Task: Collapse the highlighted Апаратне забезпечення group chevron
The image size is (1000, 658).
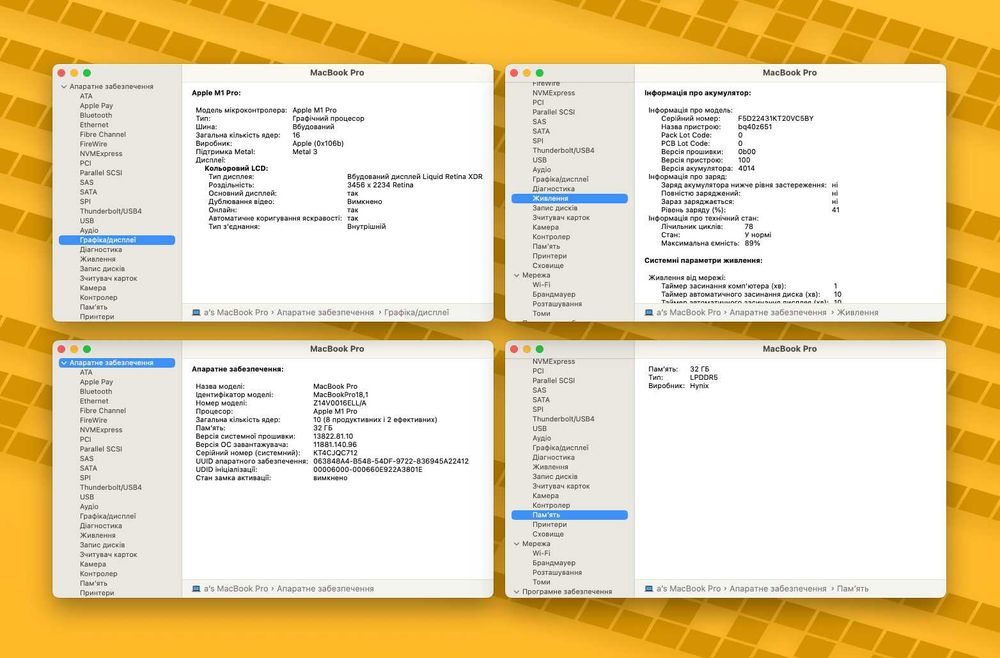Action: (x=64, y=363)
